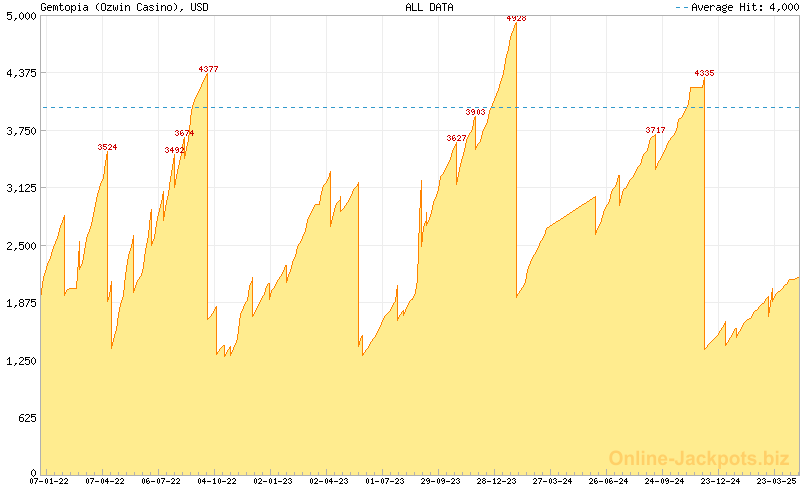Image resolution: width=800 pixels, height=490 pixels.
Task: Click the 4335 peak value label
Action: coord(705,73)
